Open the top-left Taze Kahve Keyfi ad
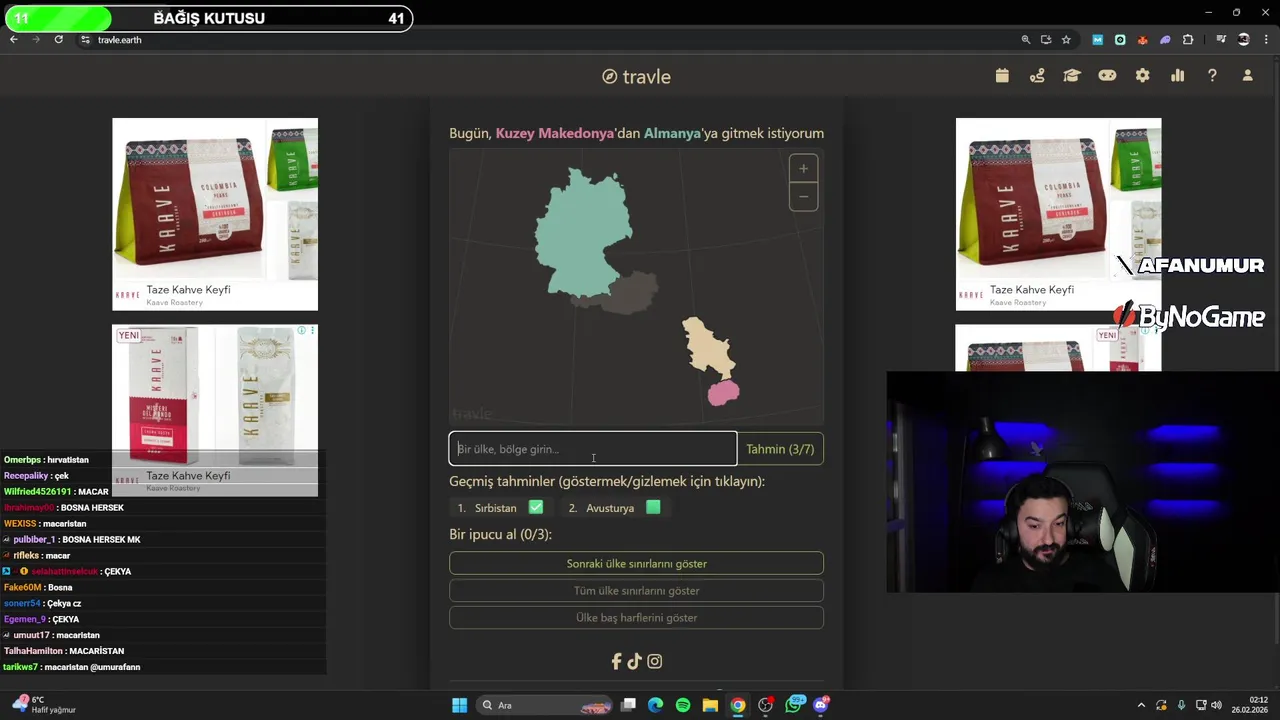The image size is (1280, 720). point(215,214)
